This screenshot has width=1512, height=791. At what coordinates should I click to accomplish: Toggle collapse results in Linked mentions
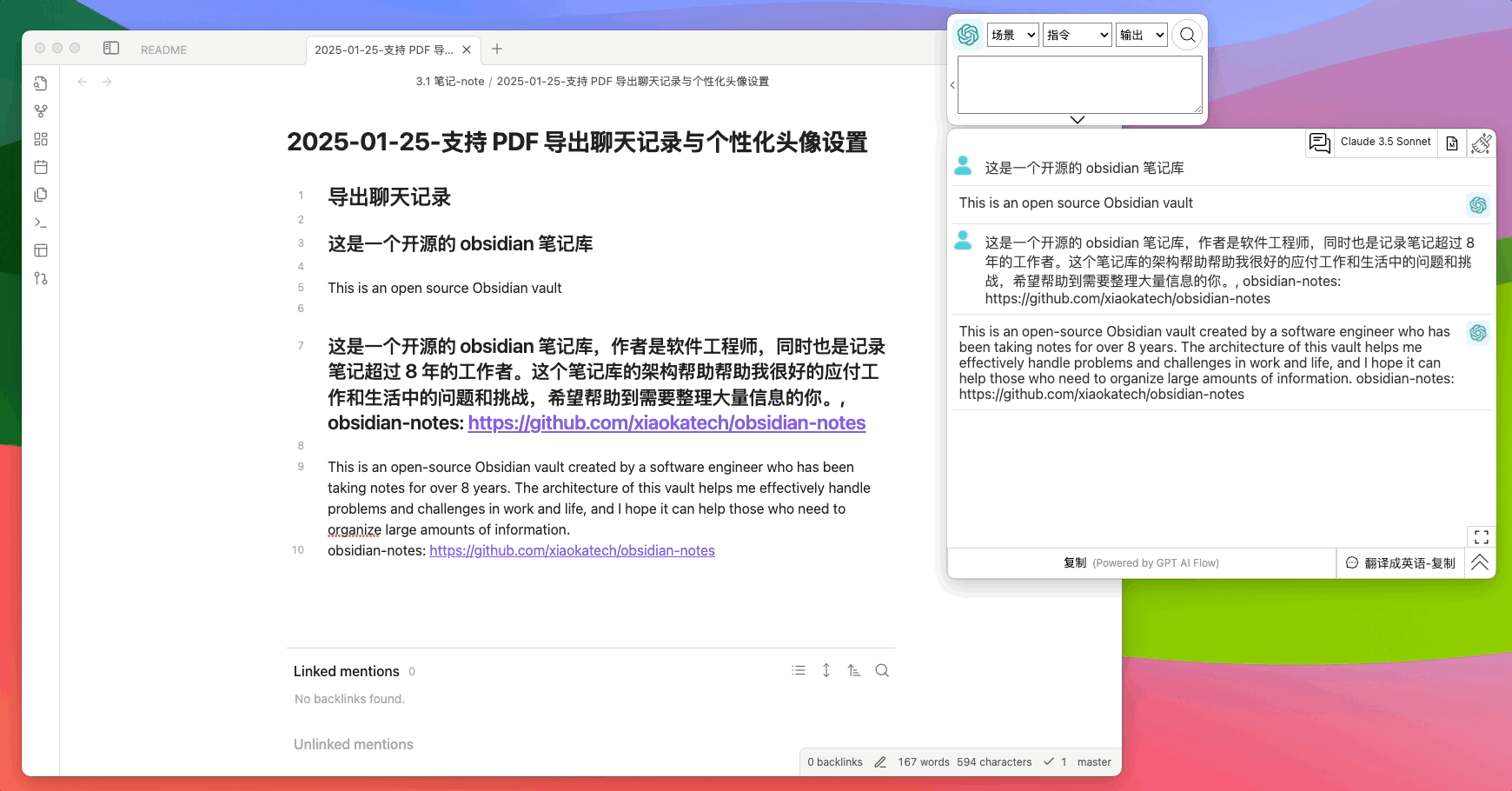(x=799, y=670)
